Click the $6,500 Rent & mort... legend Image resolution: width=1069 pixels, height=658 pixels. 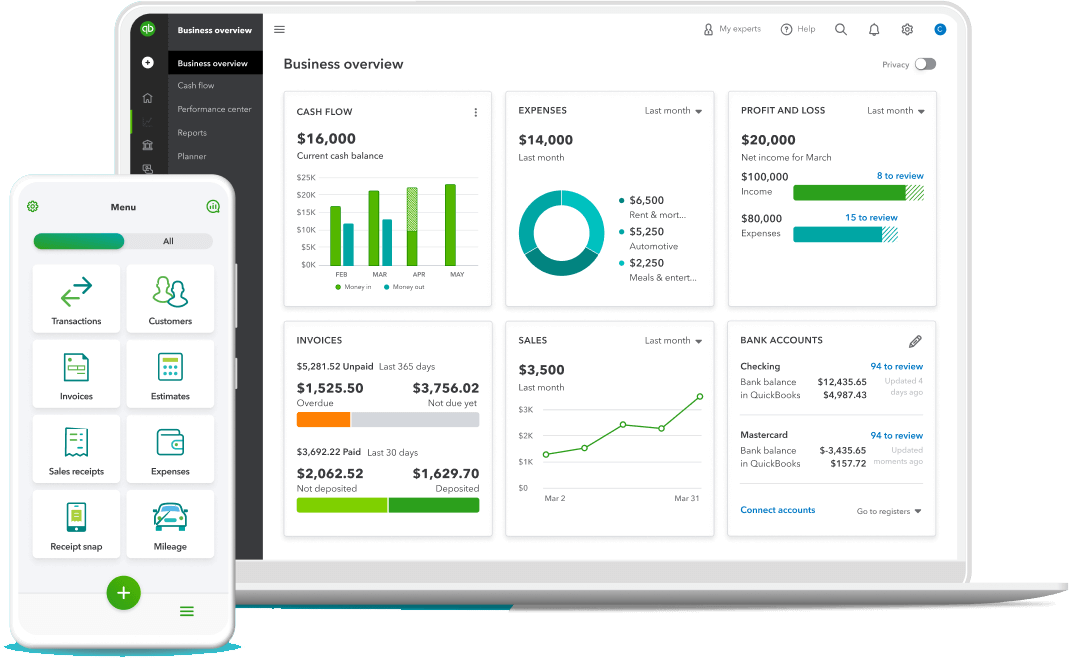tap(652, 207)
